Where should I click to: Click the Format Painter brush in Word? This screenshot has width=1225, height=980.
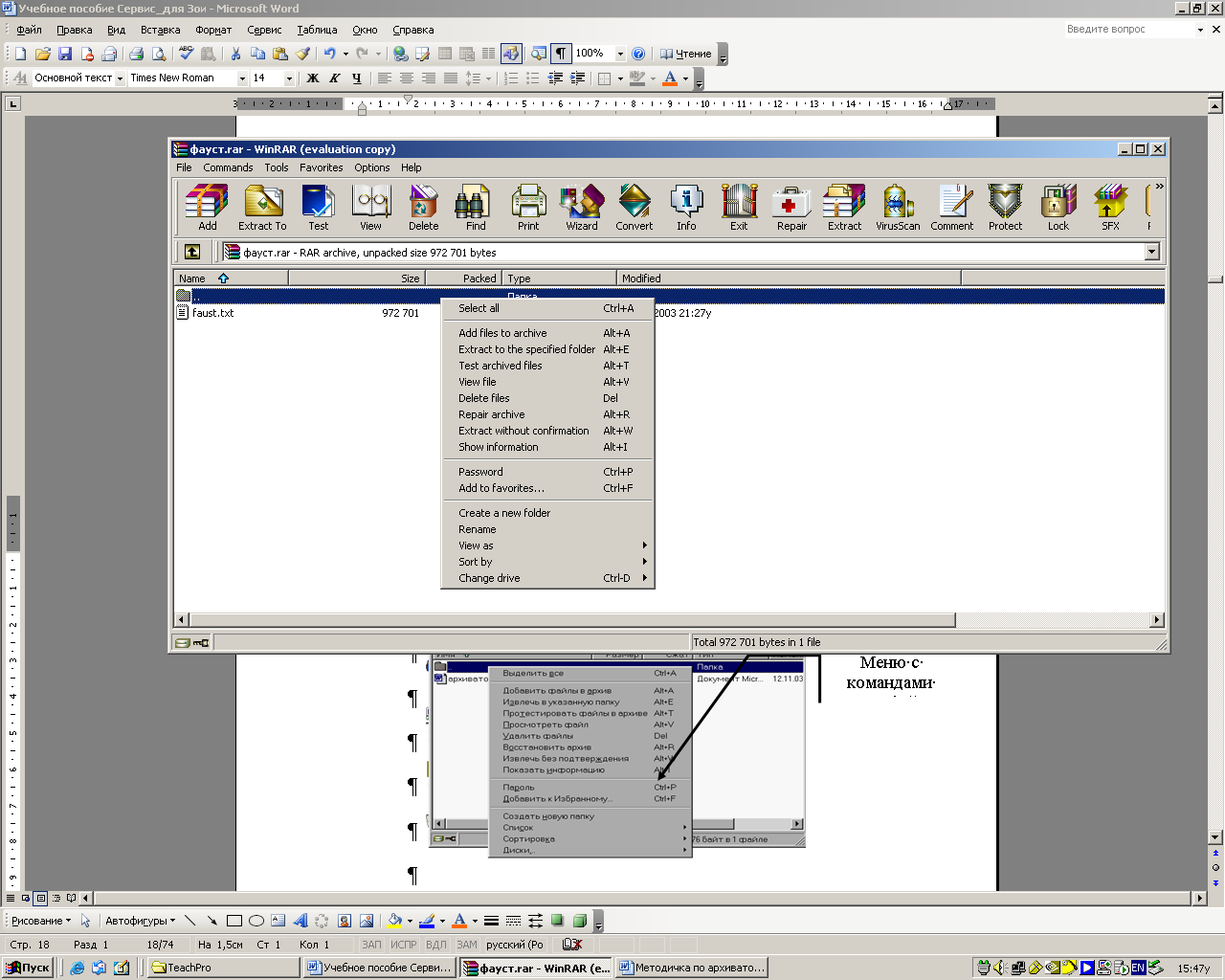click(302, 54)
